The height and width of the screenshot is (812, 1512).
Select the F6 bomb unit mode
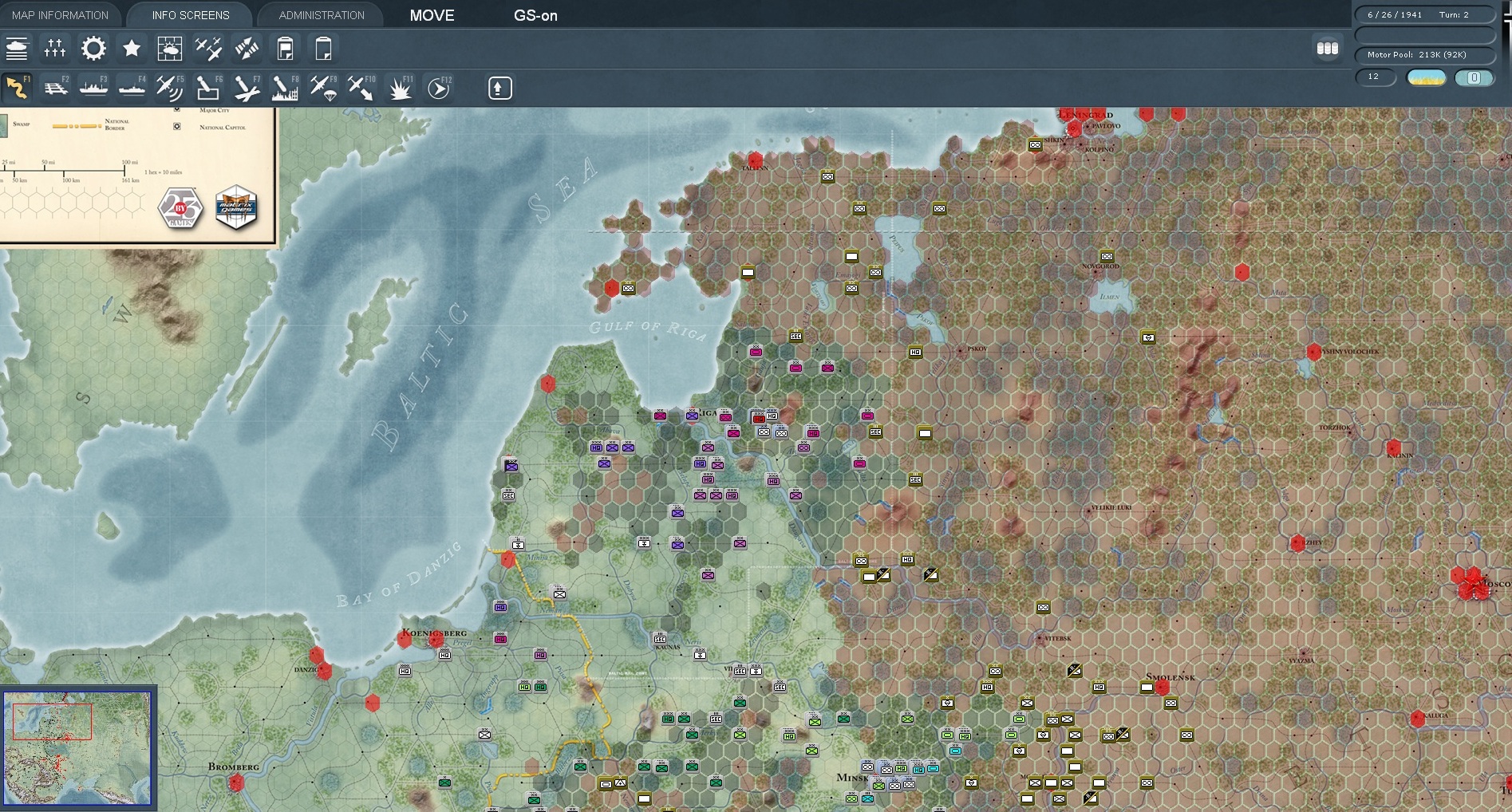208,88
